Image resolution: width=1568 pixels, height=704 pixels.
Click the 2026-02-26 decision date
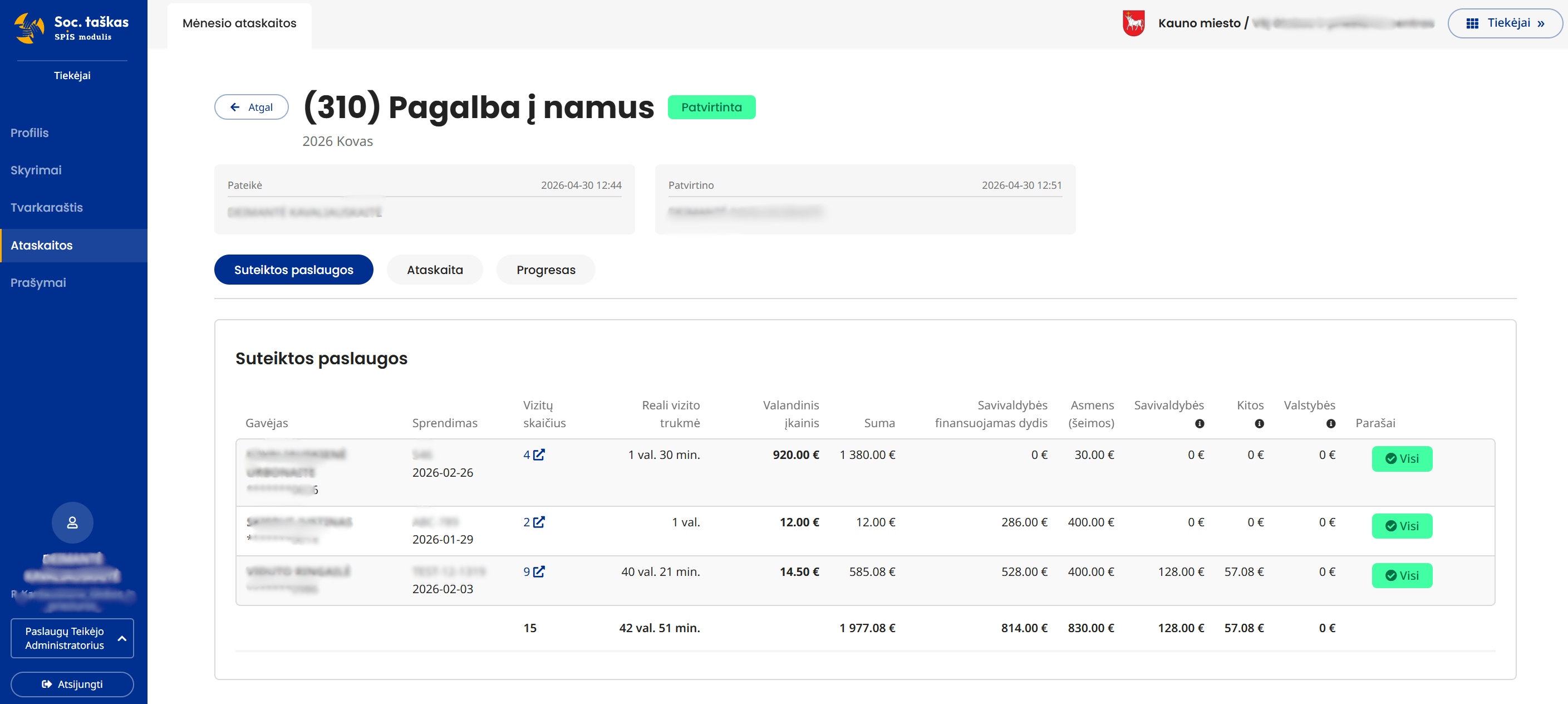[443, 472]
